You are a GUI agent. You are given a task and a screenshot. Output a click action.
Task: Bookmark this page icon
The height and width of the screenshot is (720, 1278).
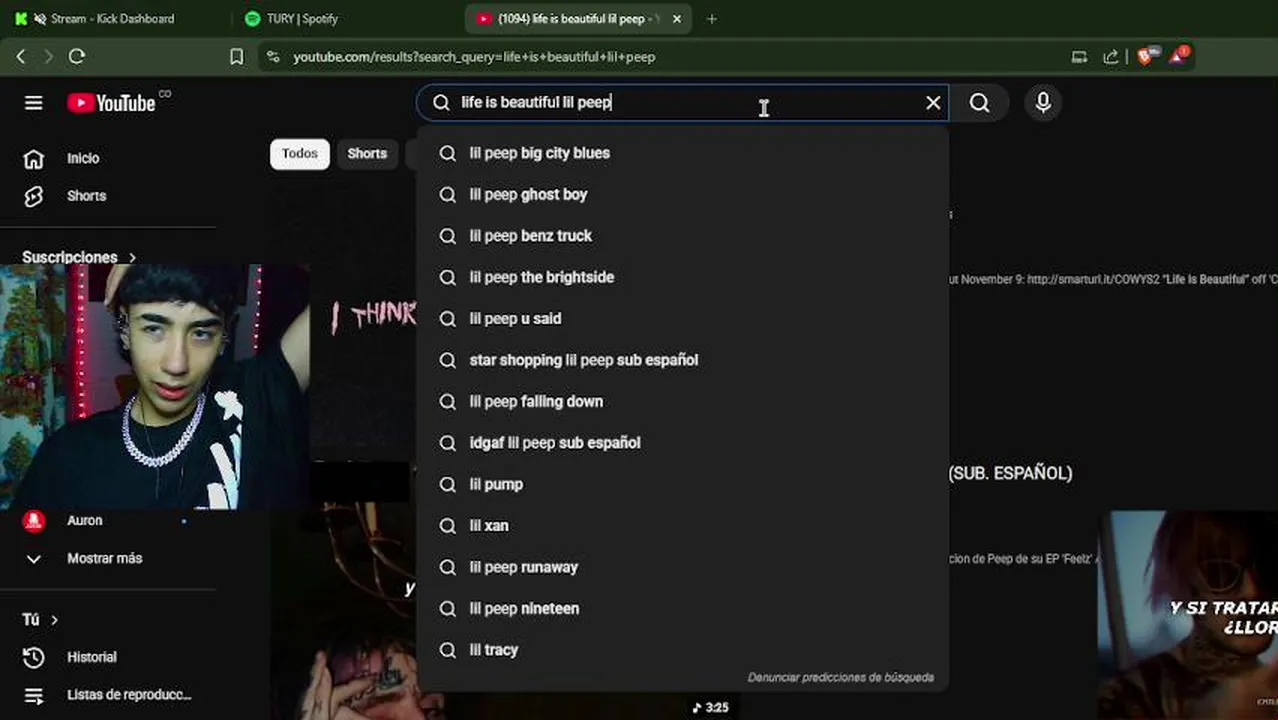(x=237, y=57)
